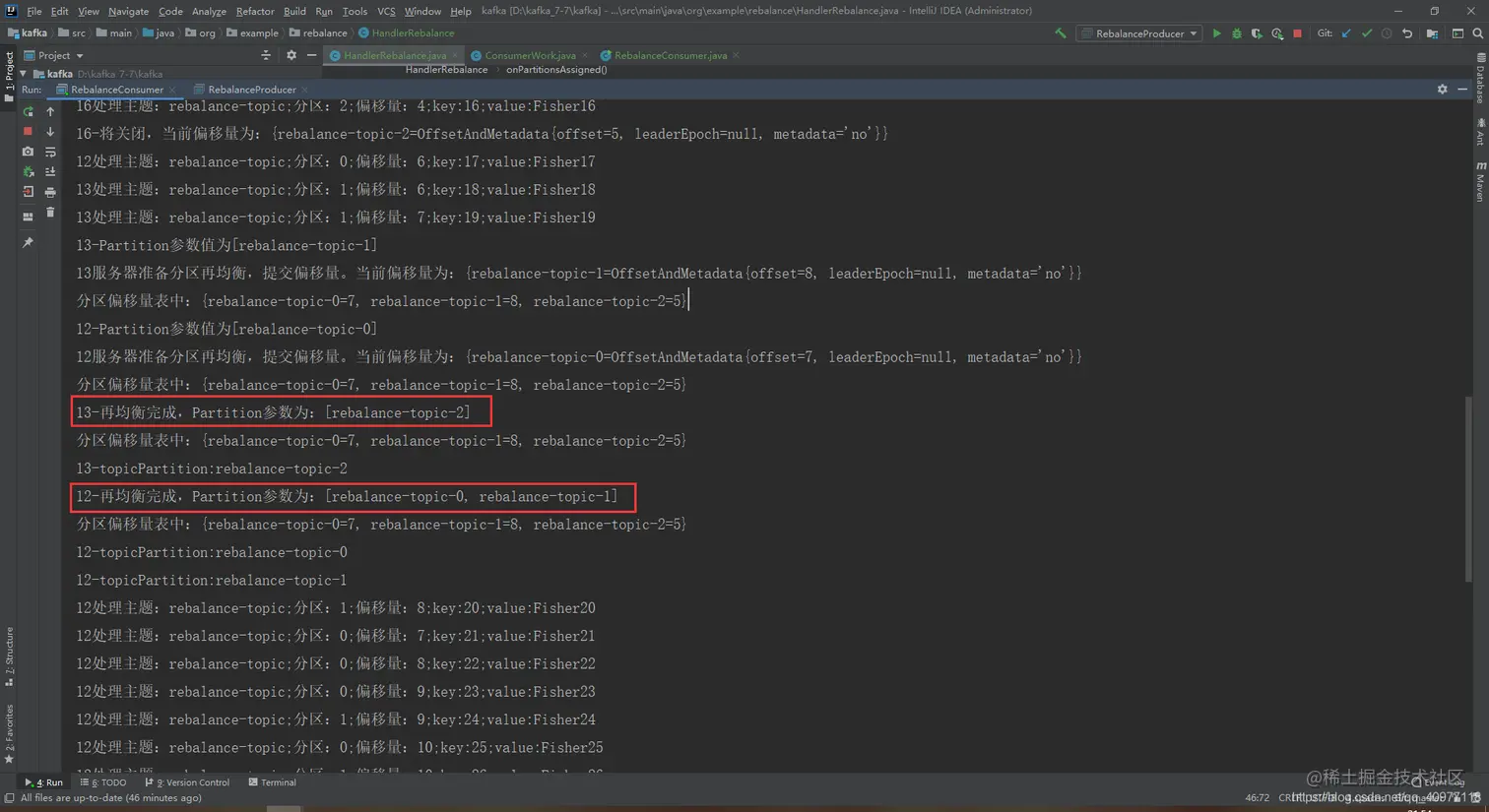Switch to RebalanceConsumer.java editor tab

pyautogui.click(x=670, y=55)
